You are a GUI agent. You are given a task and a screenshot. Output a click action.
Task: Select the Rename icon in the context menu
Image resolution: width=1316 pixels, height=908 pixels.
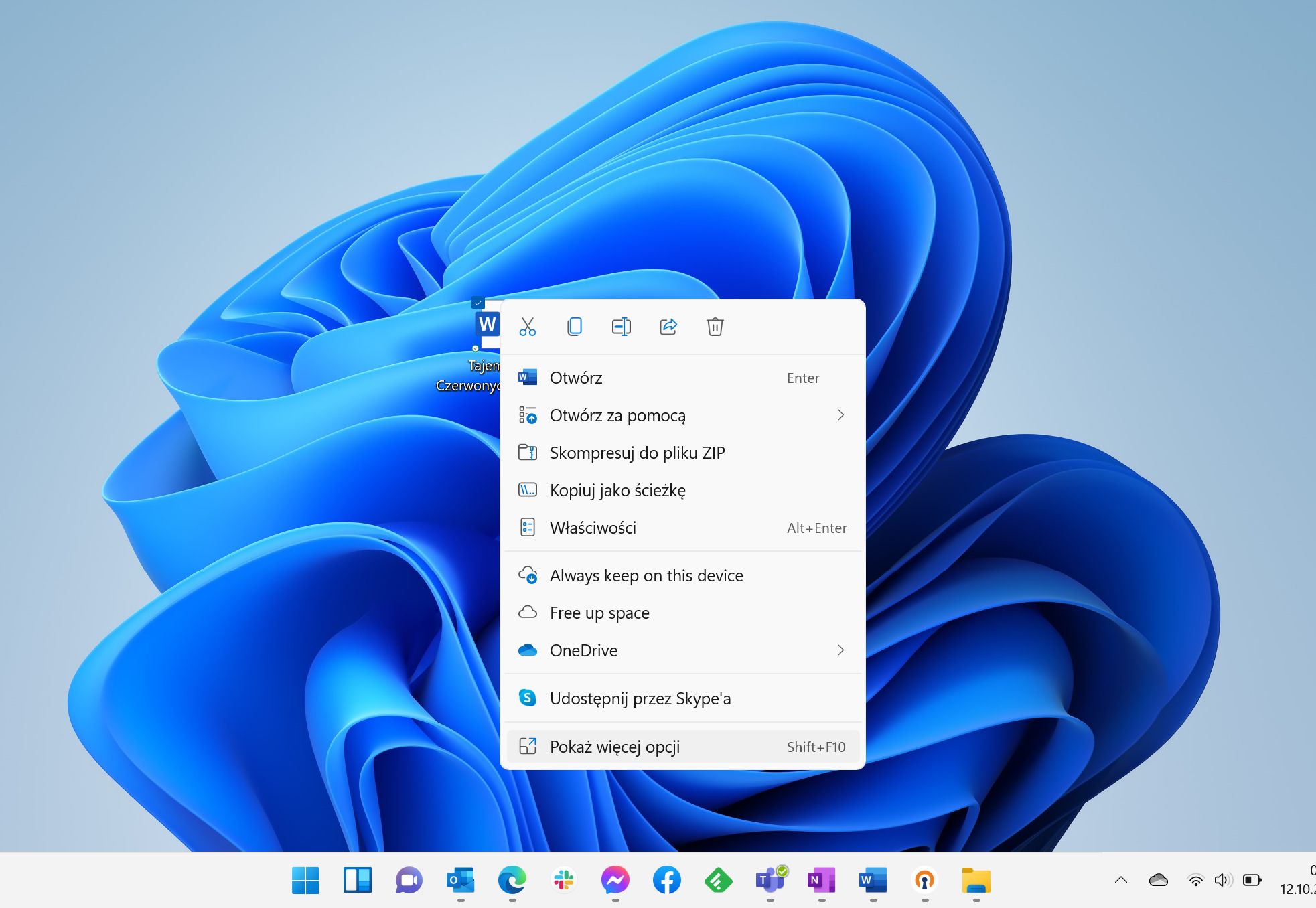[621, 327]
